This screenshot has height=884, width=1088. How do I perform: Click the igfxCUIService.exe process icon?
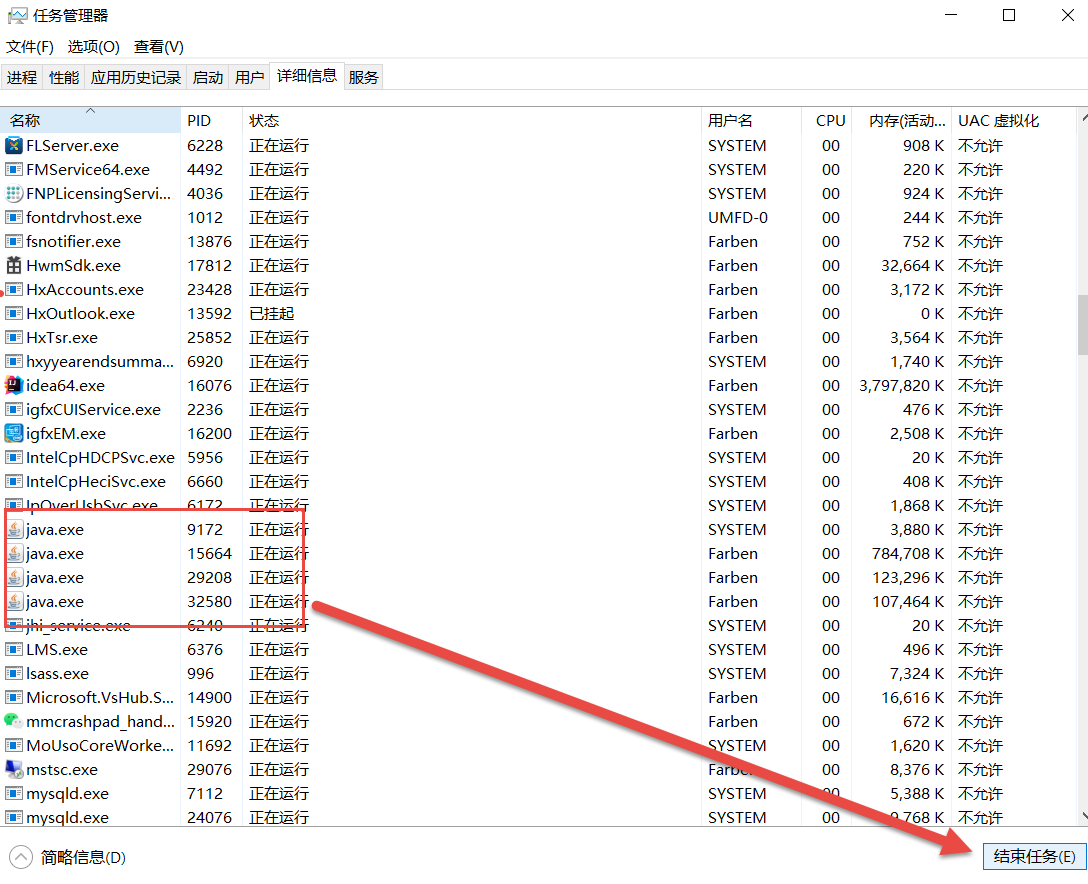click(x=14, y=409)
